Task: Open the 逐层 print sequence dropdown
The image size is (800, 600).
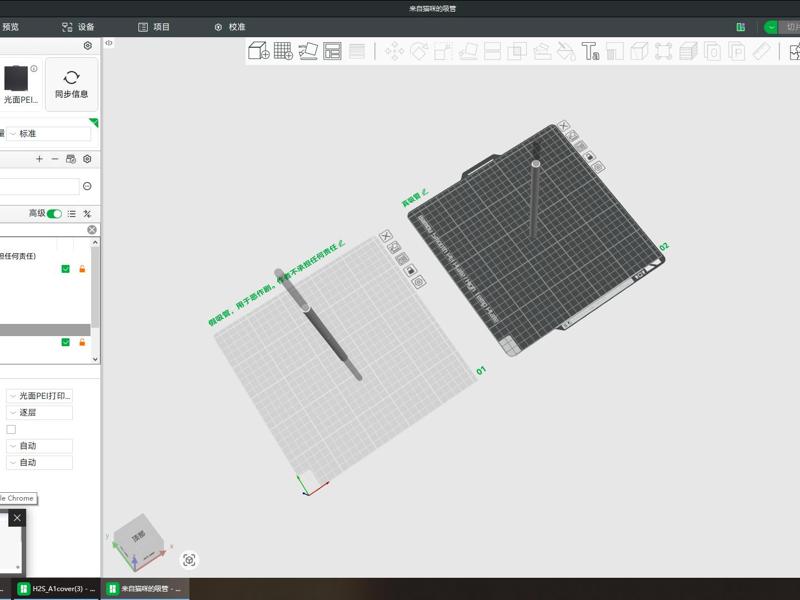Action: pyautogui.click(x=39, y=412)
